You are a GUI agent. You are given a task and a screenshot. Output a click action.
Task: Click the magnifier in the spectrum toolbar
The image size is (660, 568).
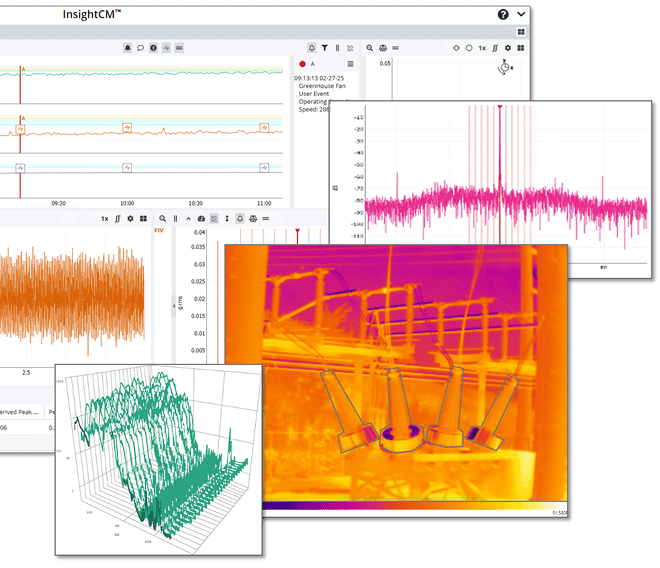point(162,218)
